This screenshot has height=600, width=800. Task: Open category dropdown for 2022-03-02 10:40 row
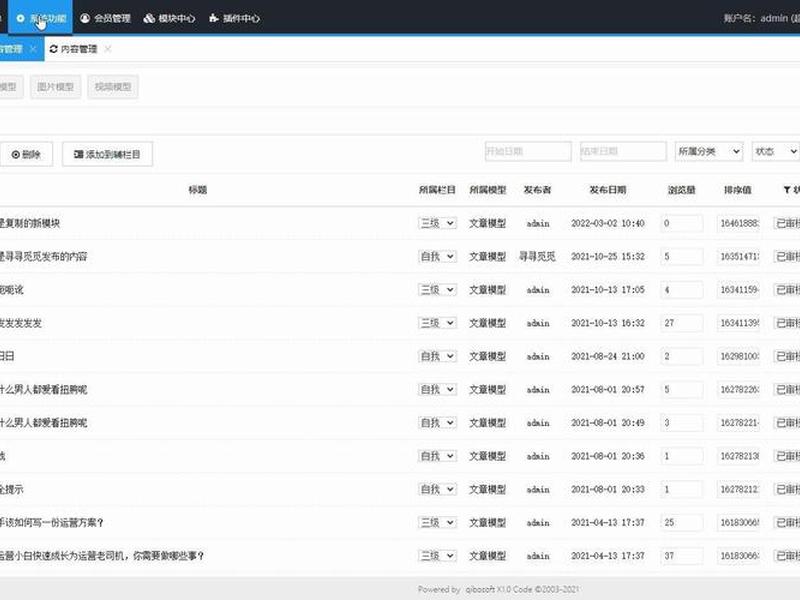437,223
